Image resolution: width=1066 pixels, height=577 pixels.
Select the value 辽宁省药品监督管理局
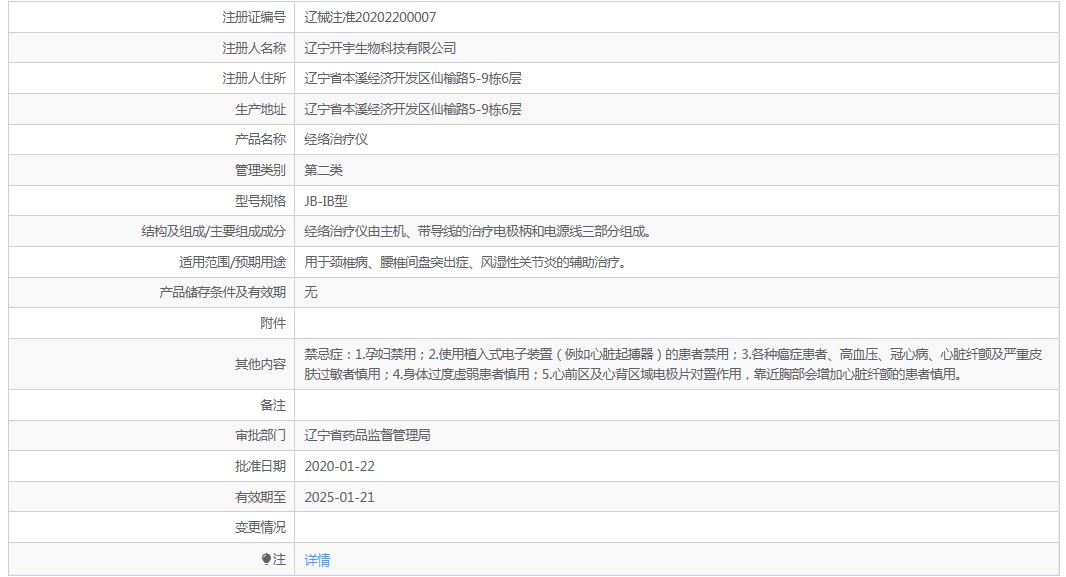pos(367,435)
